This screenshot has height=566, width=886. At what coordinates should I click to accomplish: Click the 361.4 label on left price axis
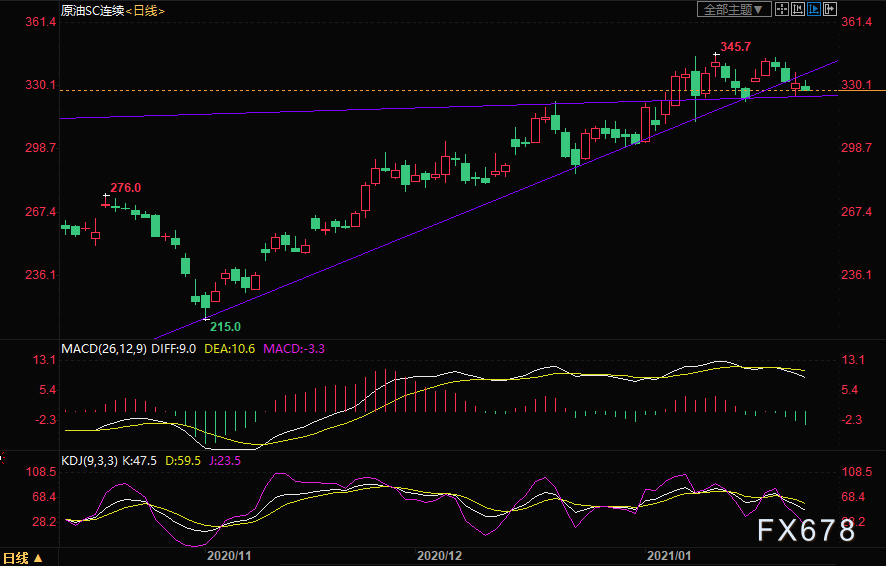[40, 22]
